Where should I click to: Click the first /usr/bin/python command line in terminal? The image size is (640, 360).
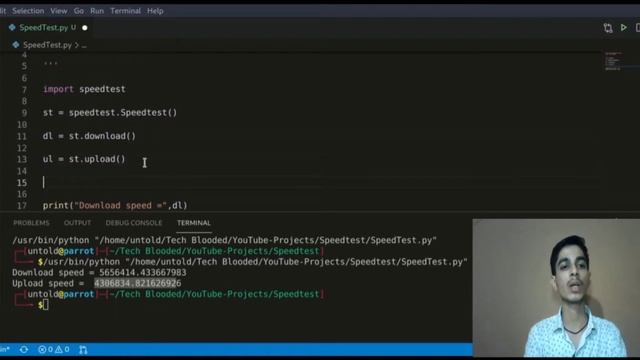pyautogui.click(x=224, y=240)
